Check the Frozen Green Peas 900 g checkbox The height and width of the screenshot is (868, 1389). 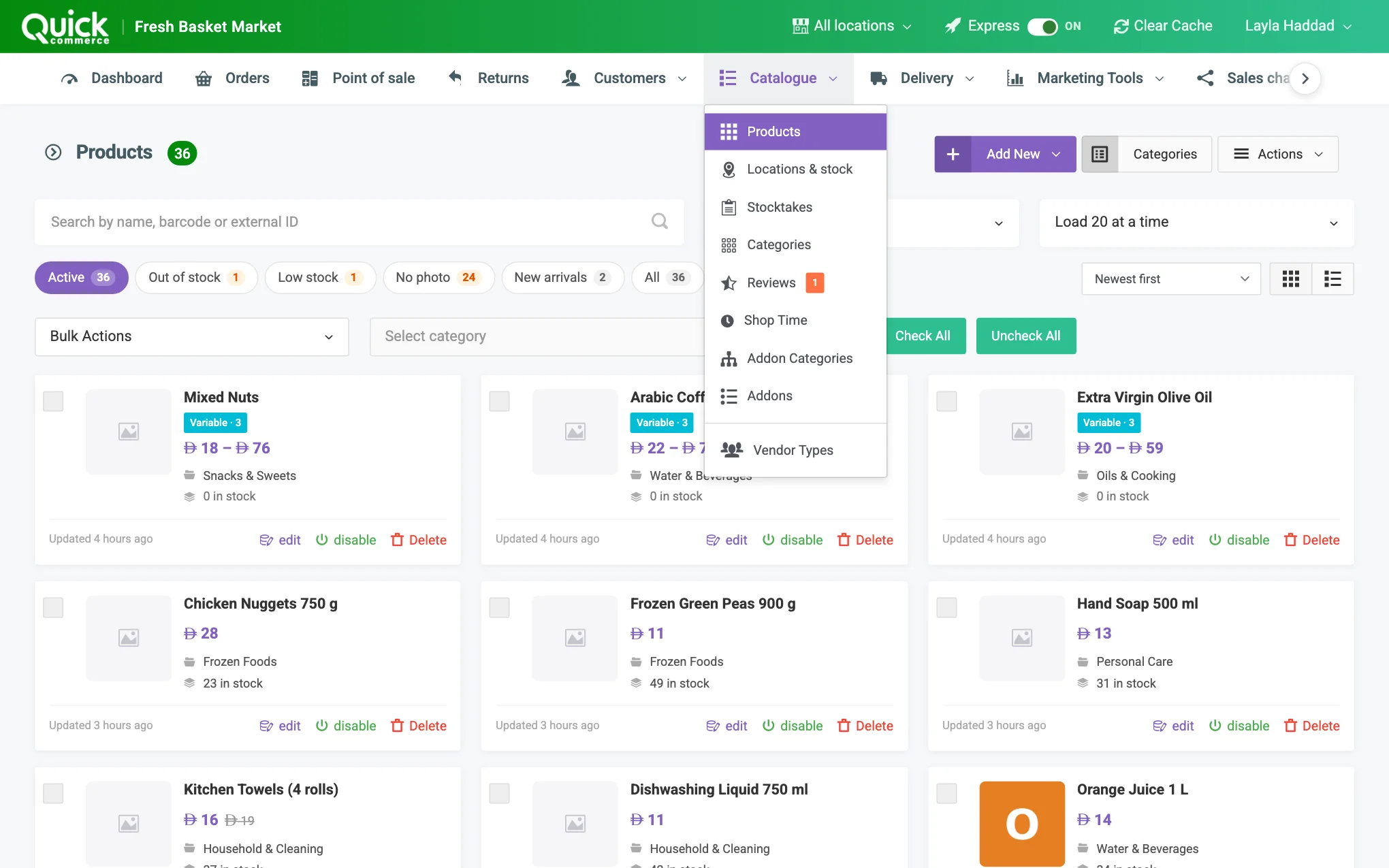(499, 607)
